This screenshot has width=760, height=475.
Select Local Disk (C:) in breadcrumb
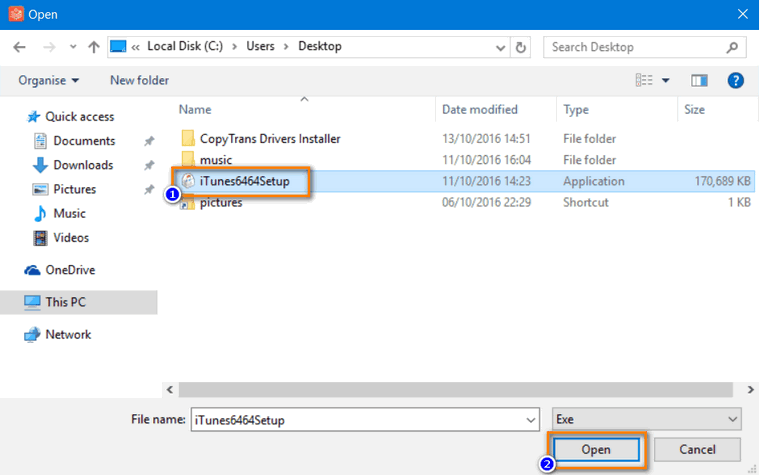[x=185, y=46]
